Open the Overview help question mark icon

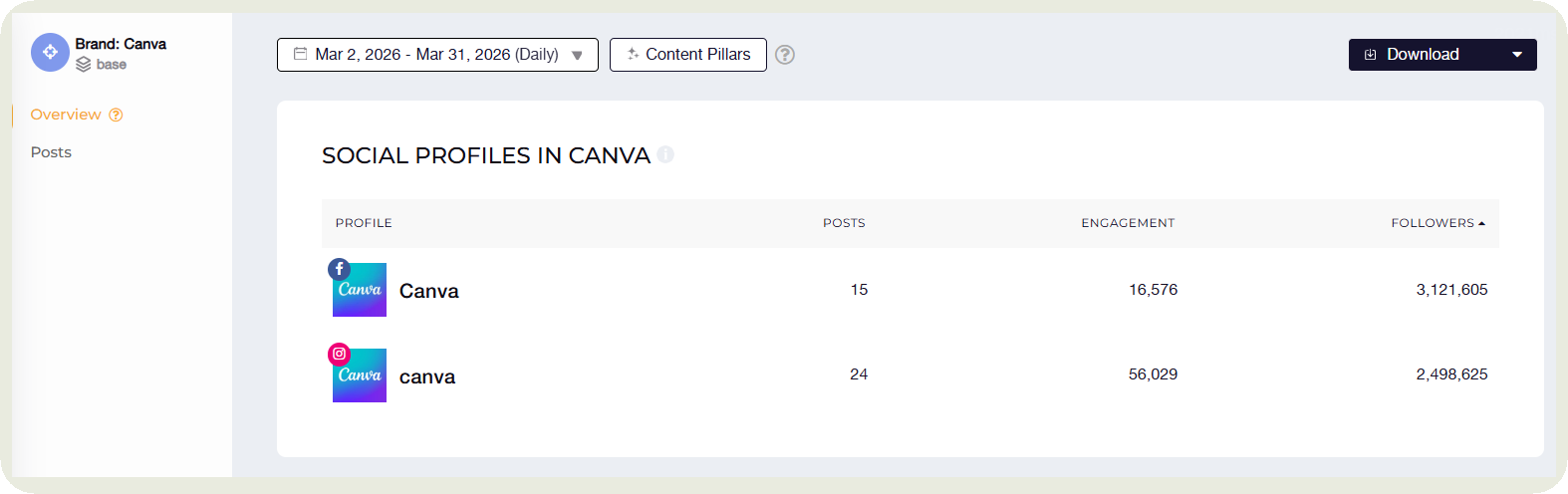(x=116, y=115)
